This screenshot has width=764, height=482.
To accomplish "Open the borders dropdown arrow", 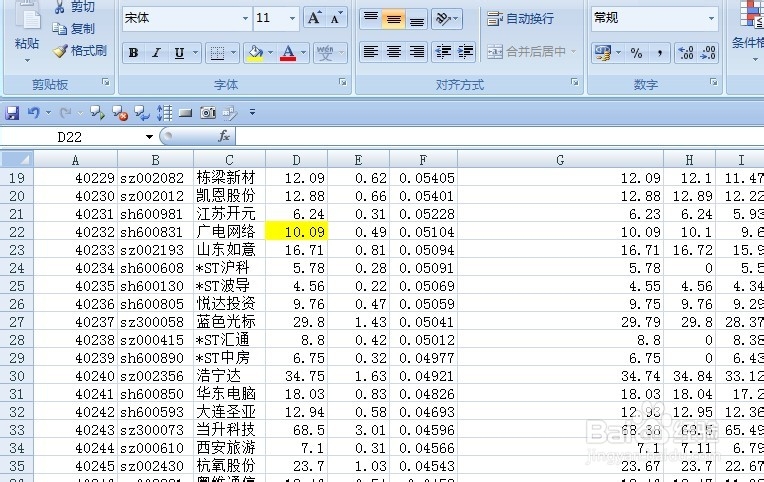I will point(233,53).
